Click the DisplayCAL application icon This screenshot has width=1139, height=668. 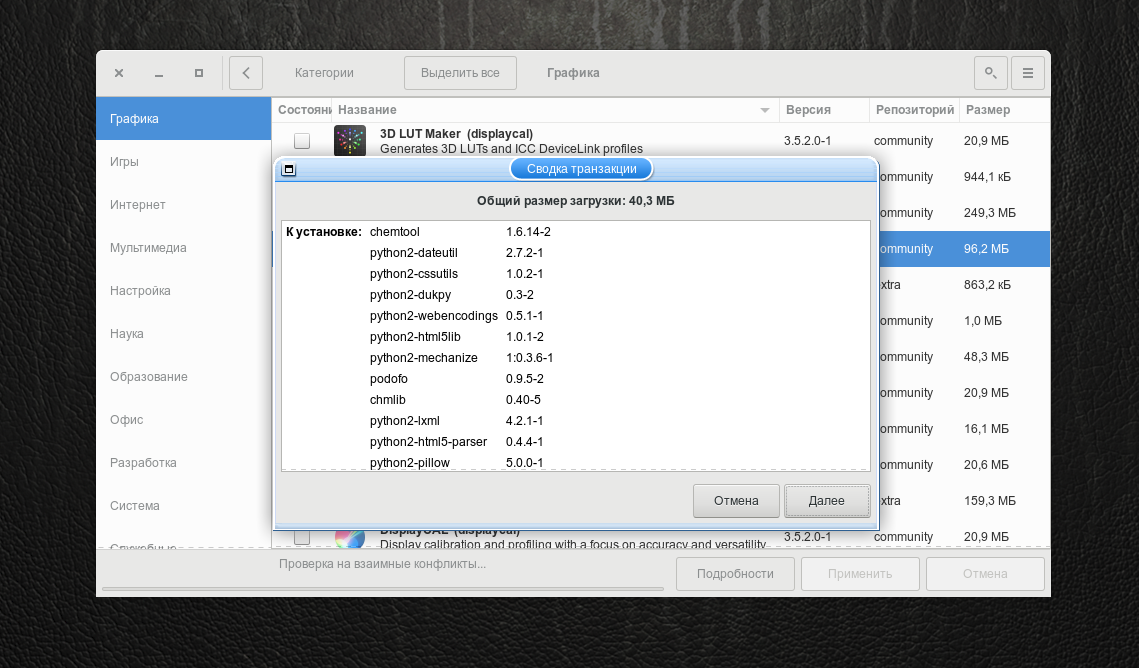pos(349,538)
